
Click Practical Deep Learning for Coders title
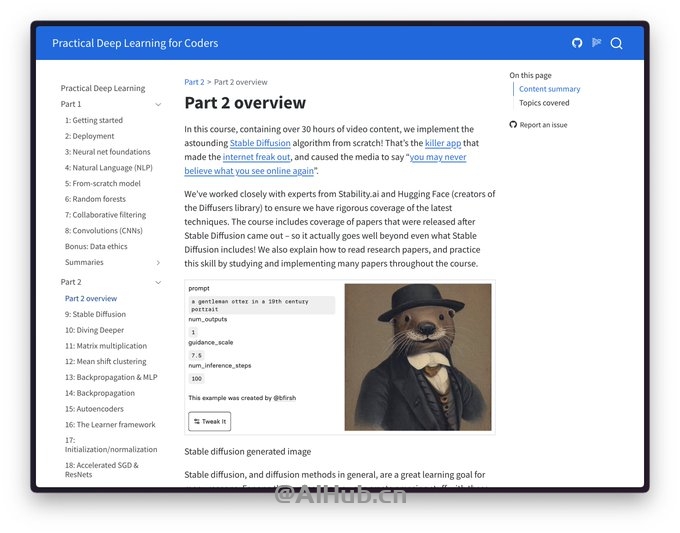click(x=135, y=43)
